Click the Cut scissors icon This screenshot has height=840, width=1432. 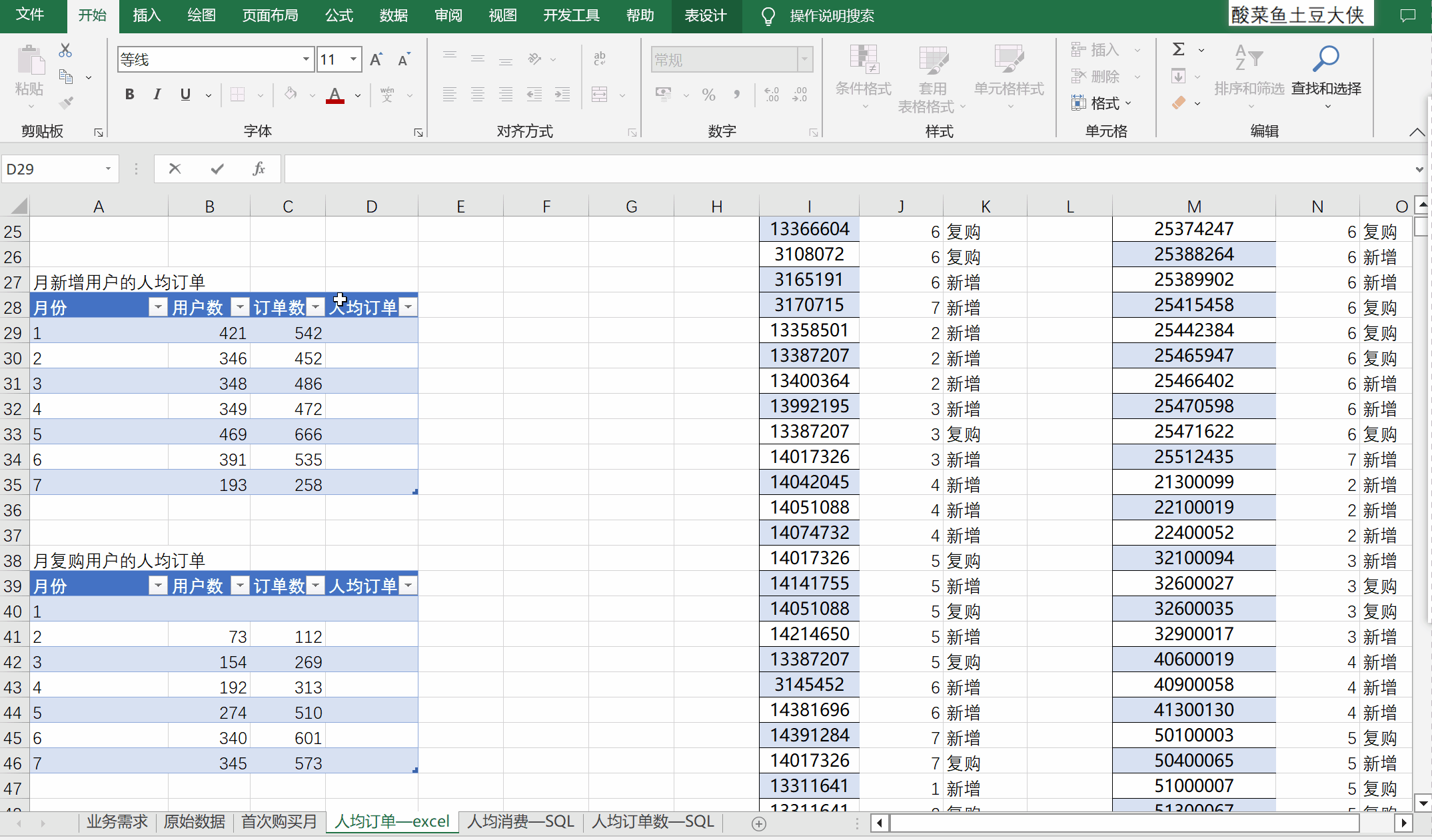click(x=65, y=51)
